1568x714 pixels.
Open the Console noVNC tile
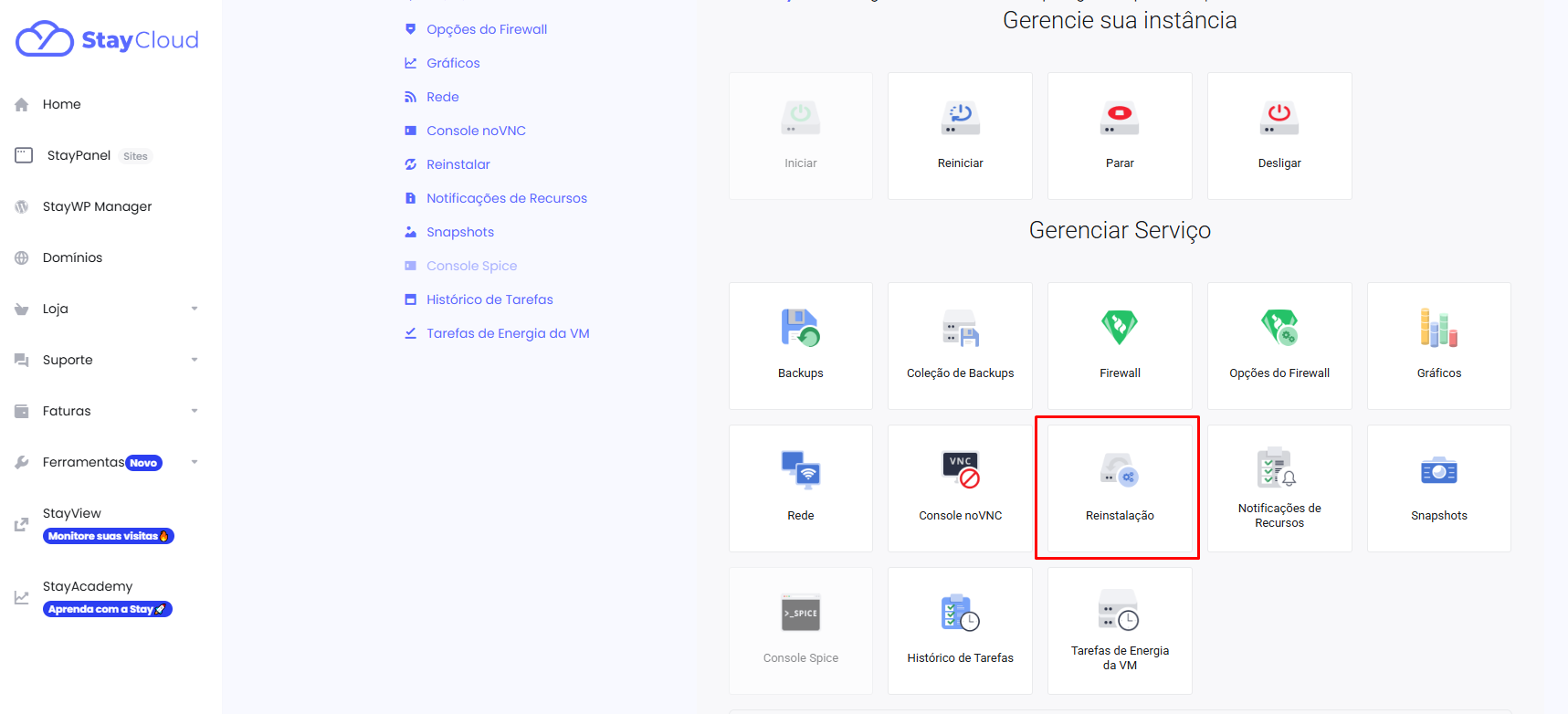pos(961,488)
